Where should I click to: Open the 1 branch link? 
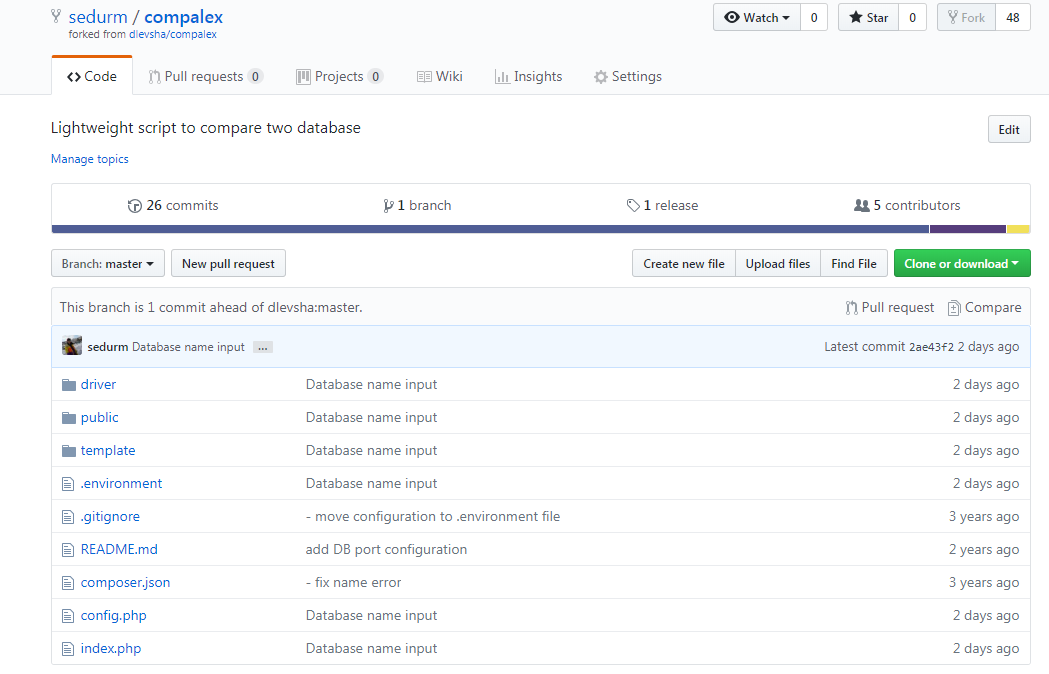417,205
